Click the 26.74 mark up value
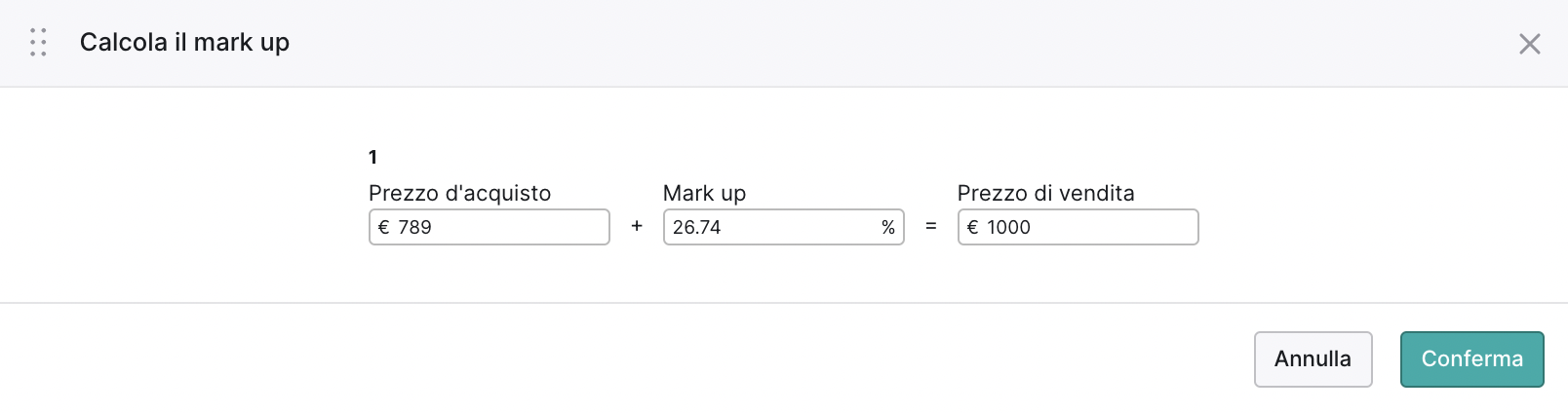This screenshot has height=413, width=1568. point(696,227)
